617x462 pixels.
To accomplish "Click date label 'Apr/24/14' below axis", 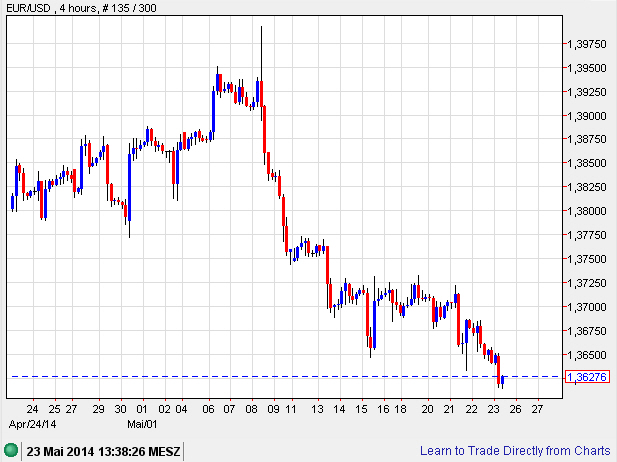I will 32,424.
